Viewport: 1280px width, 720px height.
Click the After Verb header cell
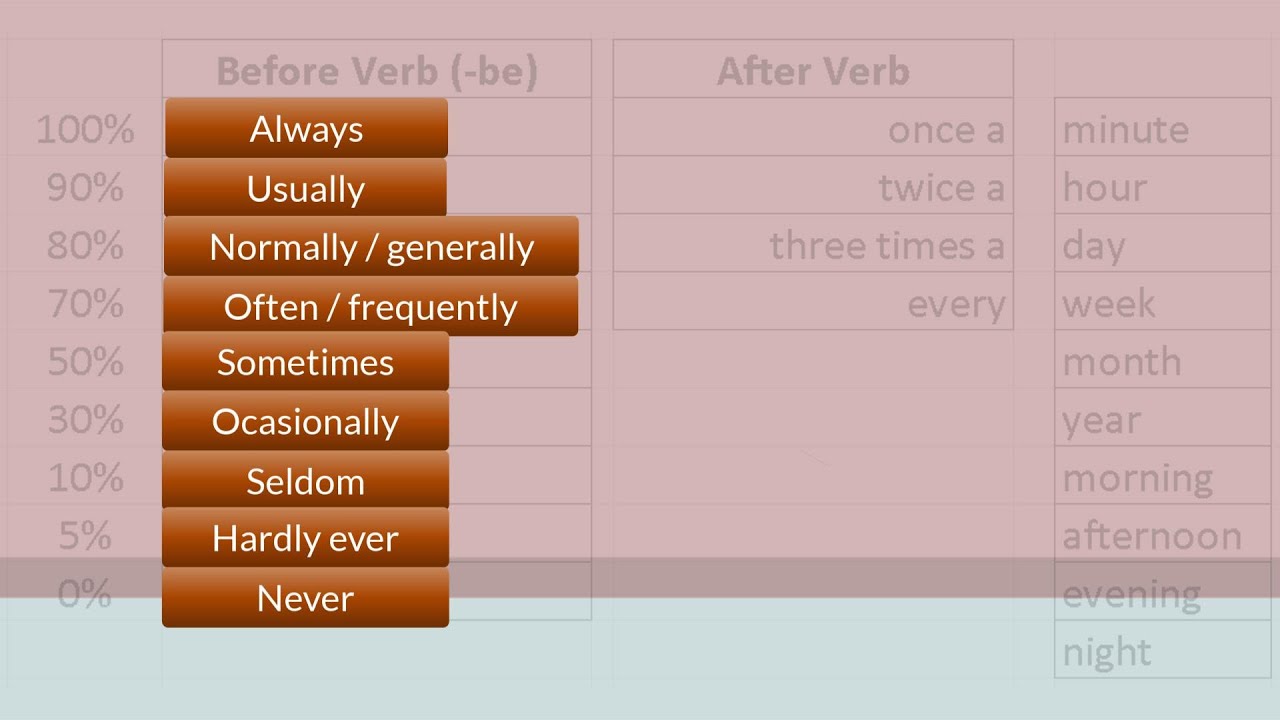point(813,69)
